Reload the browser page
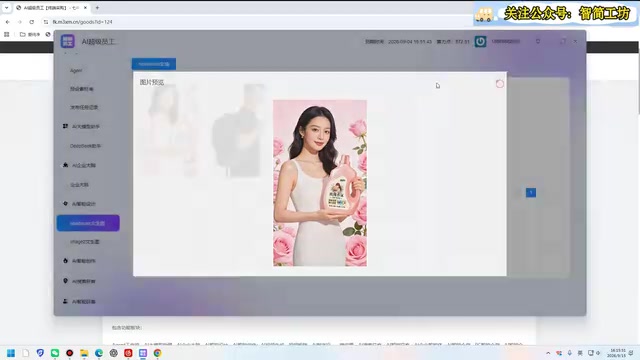 point(31,22)
